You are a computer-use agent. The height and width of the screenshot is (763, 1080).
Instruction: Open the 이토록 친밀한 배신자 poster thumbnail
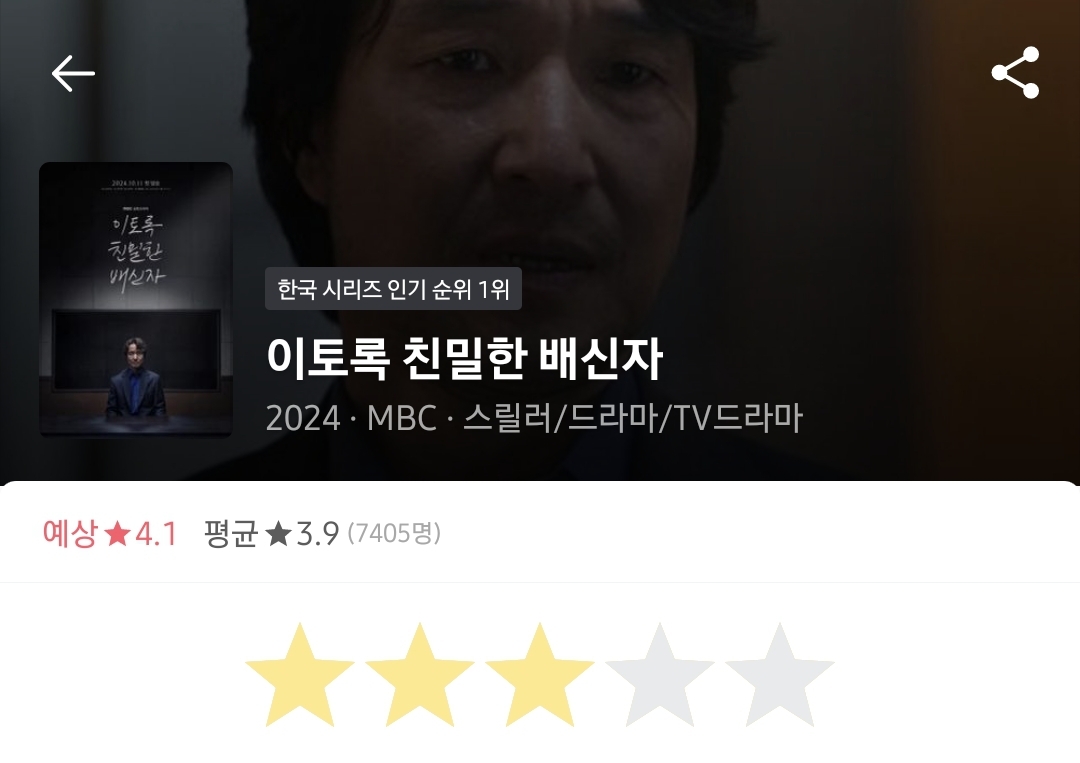pos(136,299)
